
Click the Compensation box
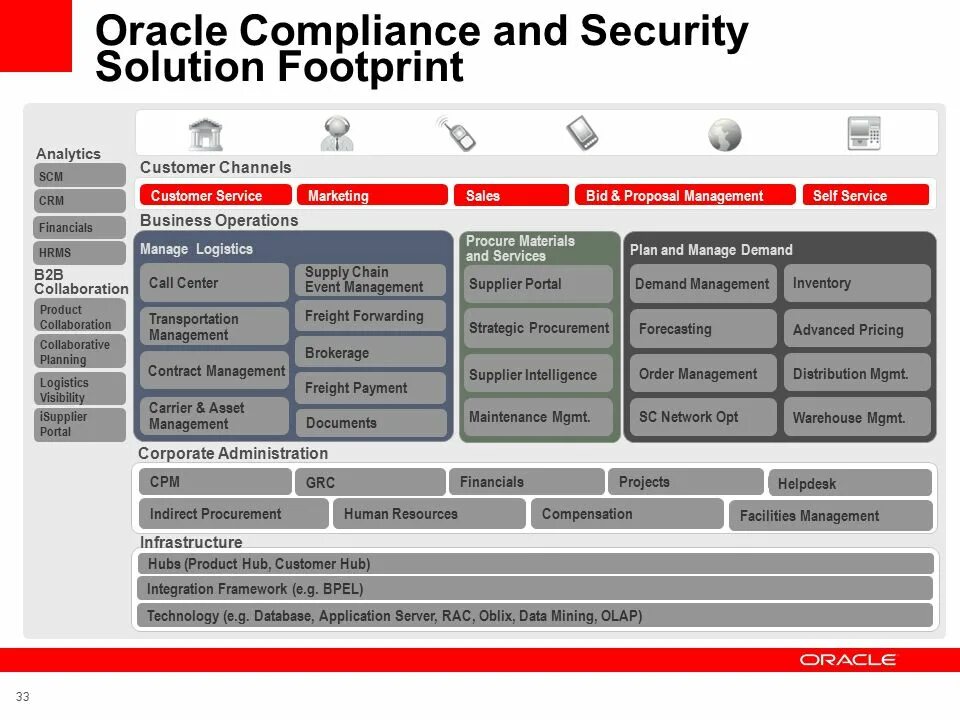click(x=628, y=514)
